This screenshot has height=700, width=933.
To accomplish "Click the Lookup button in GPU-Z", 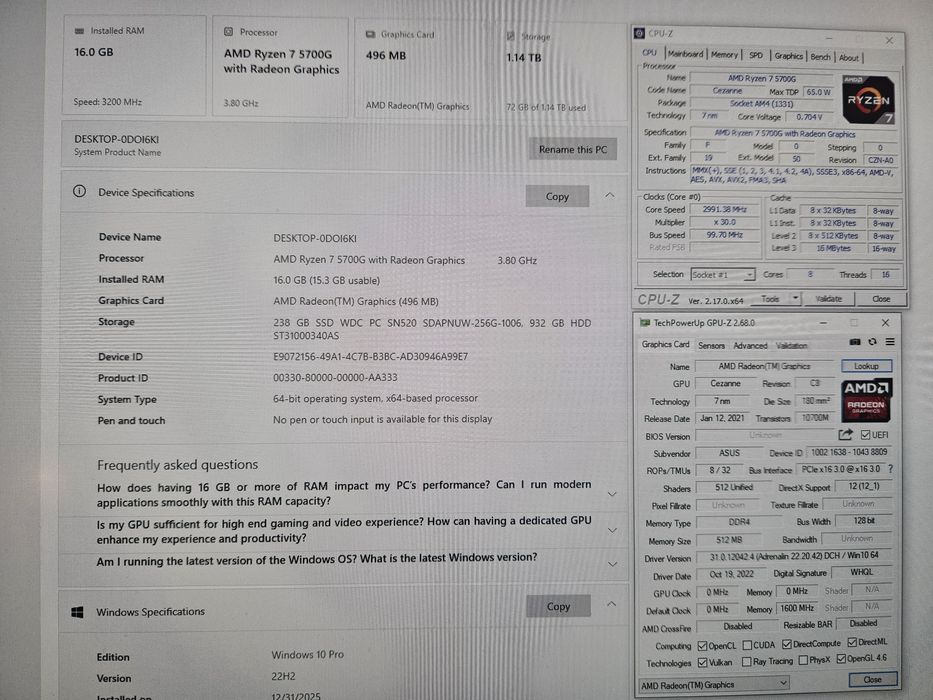I will (x=866, y=366).
